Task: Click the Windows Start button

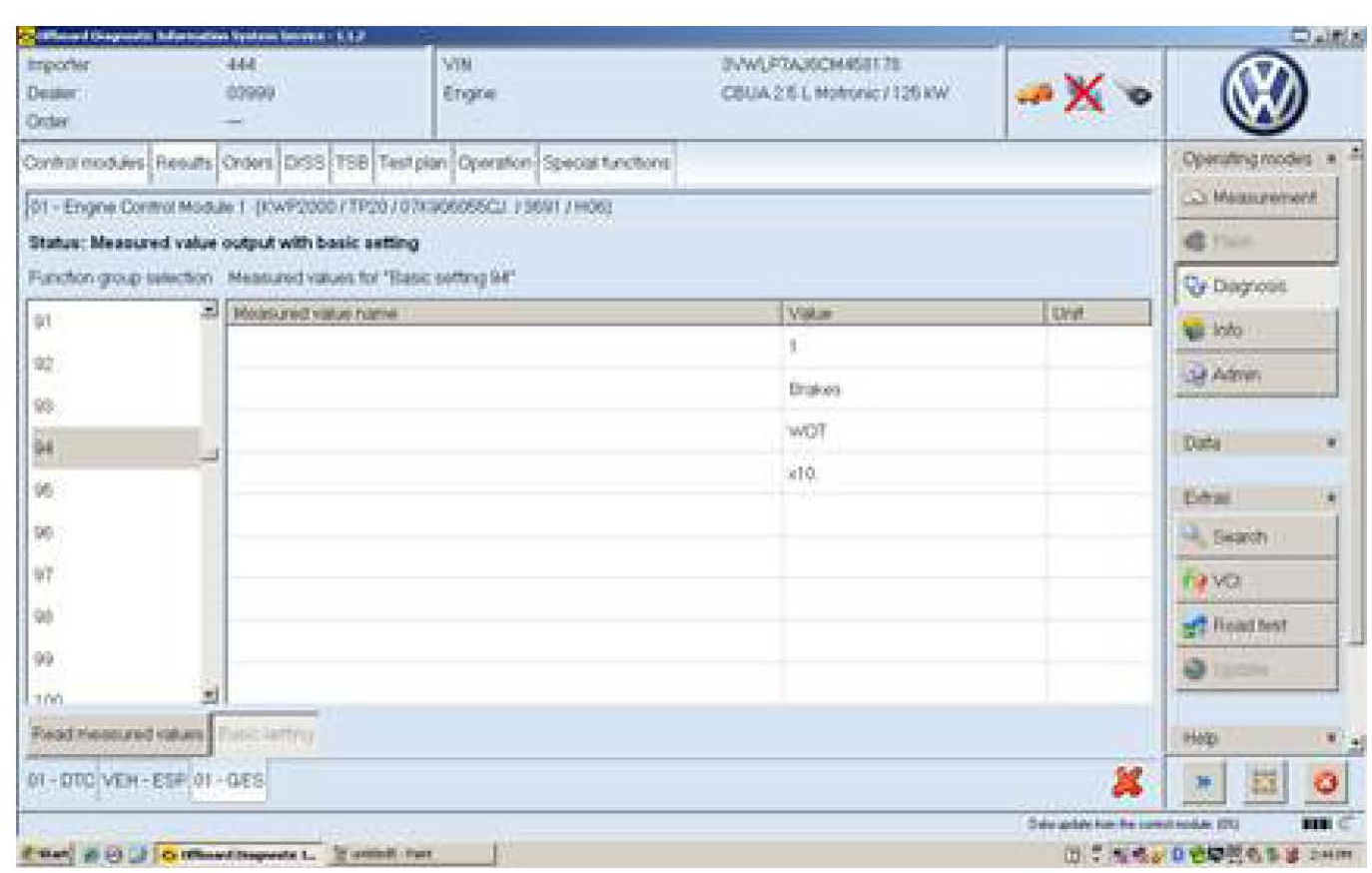Action: click(x=46, y=854)
